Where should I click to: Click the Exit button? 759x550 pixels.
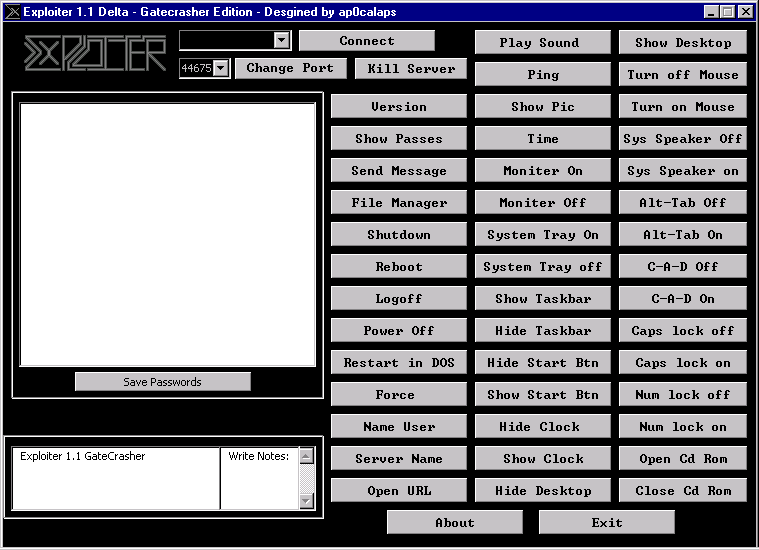point(606,523)
